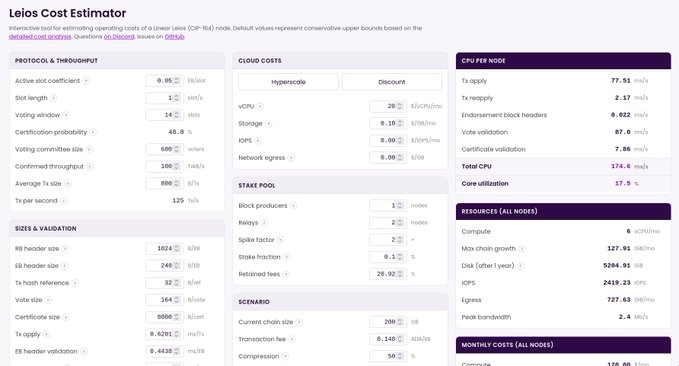Show info for Confirmed throughput

(x=90, y=167)
